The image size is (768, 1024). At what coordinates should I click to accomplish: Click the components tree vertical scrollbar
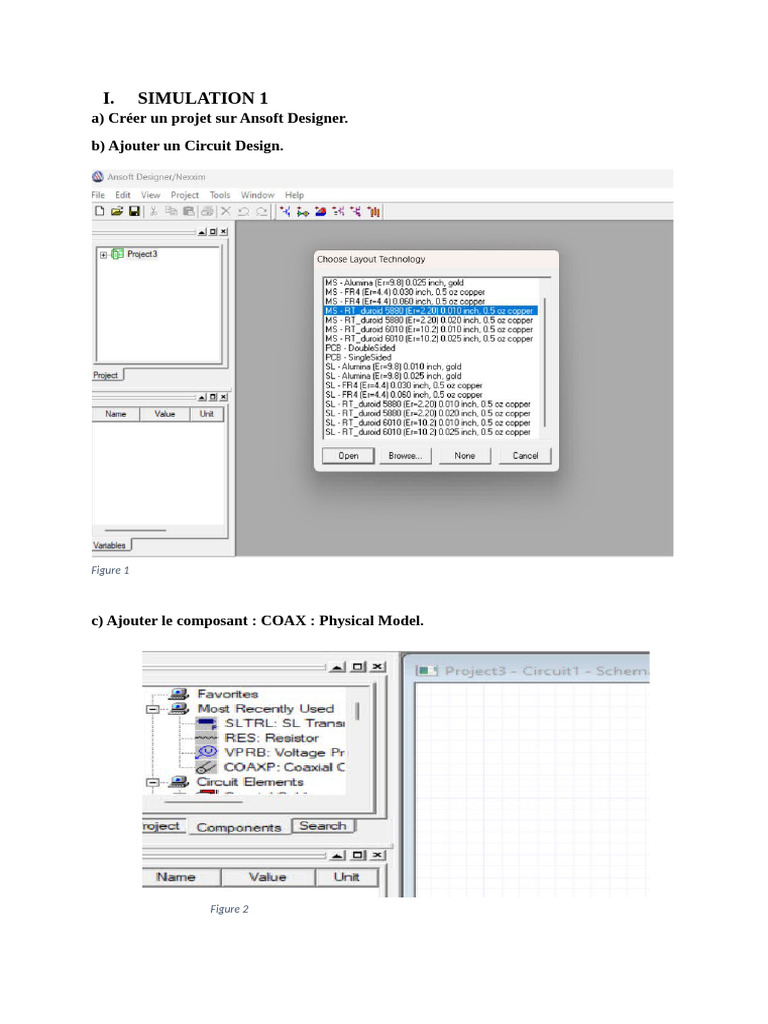(357, 711)
